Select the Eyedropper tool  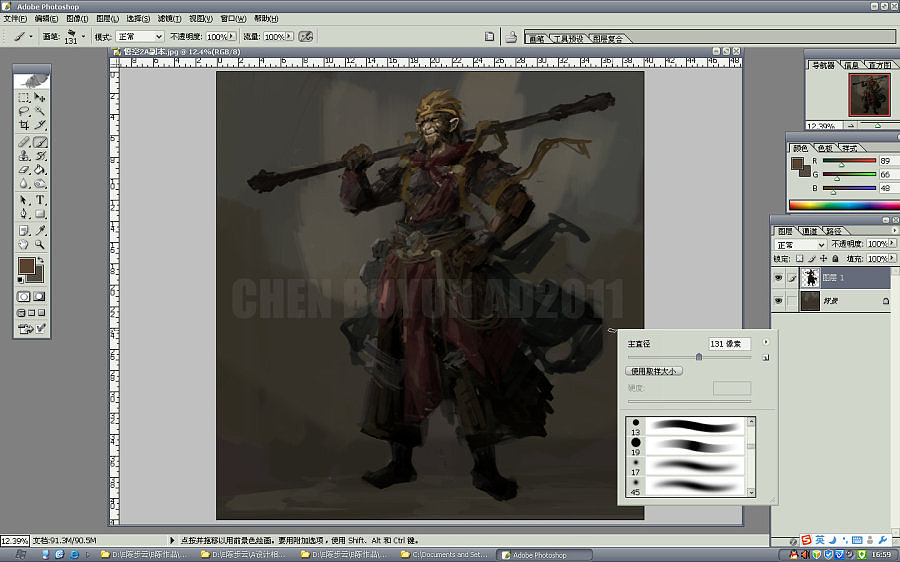point(40,229)
